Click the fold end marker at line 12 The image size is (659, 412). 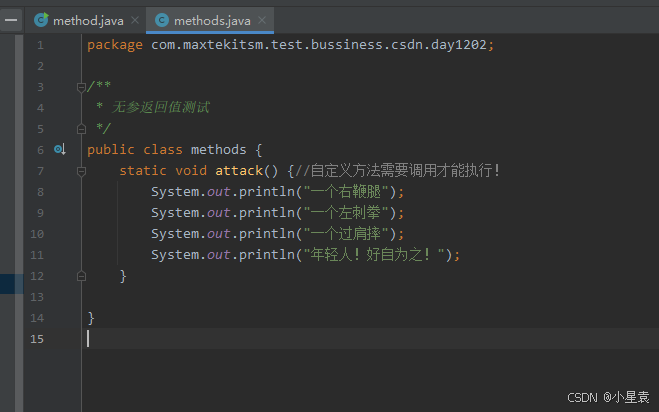click(82, 276)
